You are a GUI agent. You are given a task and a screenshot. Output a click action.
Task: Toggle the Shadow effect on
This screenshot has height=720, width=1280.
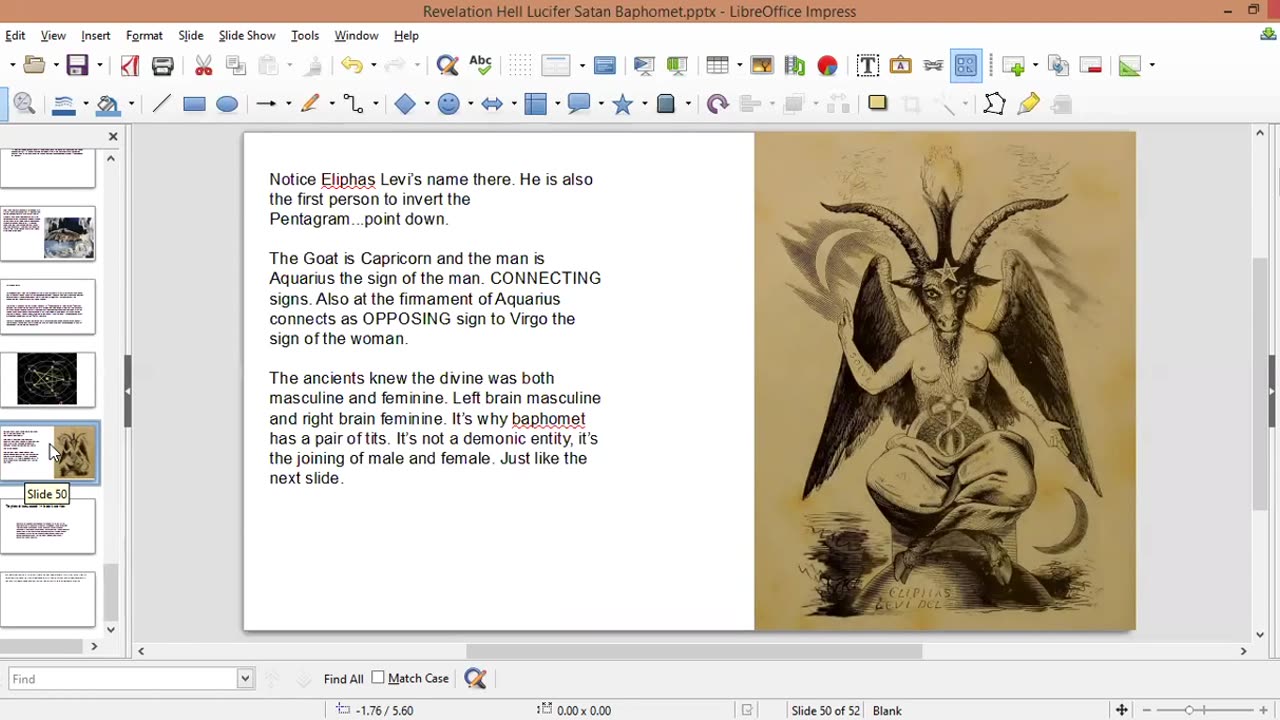click(x=877, y=103)
